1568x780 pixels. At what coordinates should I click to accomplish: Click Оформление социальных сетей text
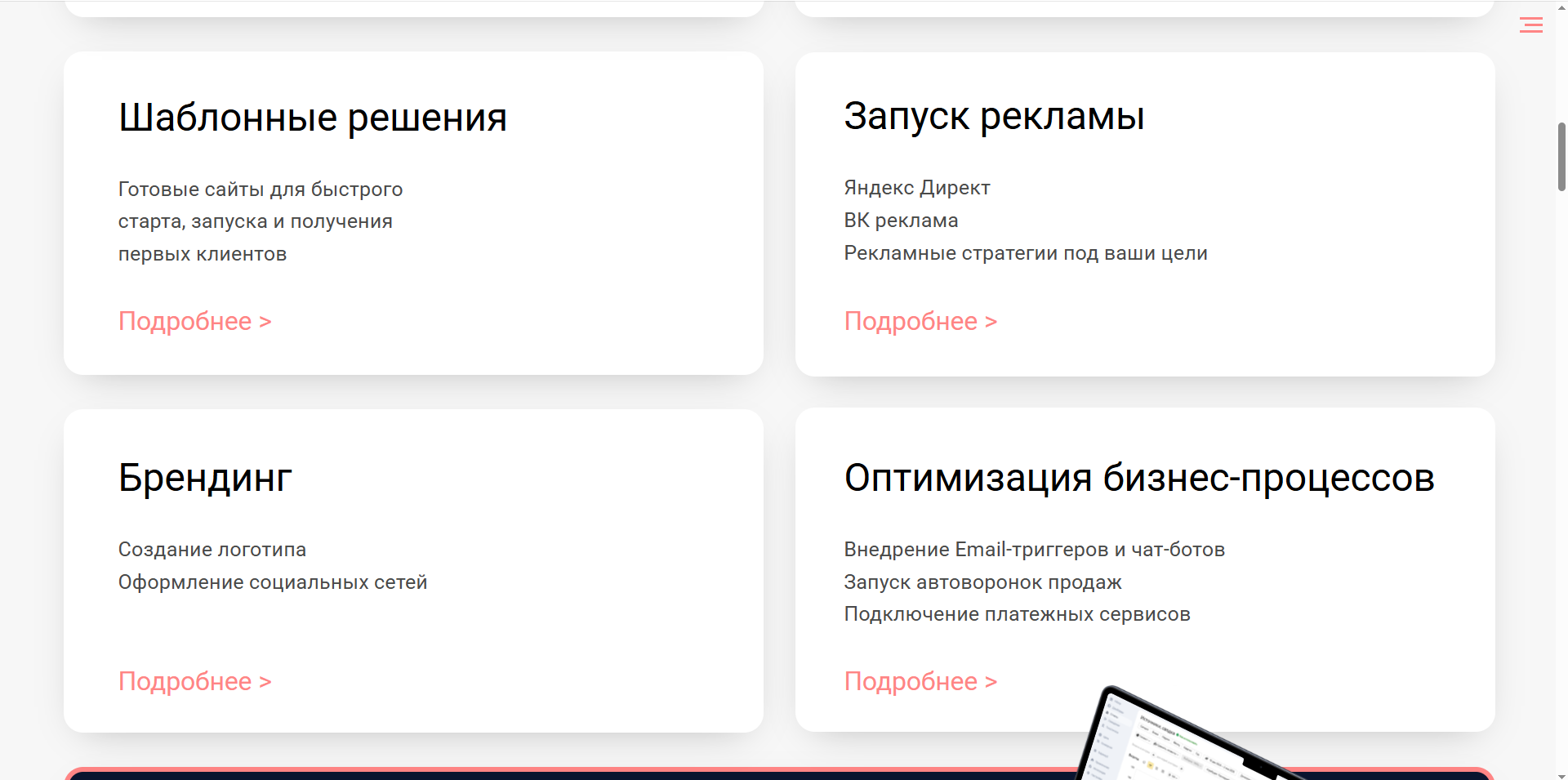(273, 582)
